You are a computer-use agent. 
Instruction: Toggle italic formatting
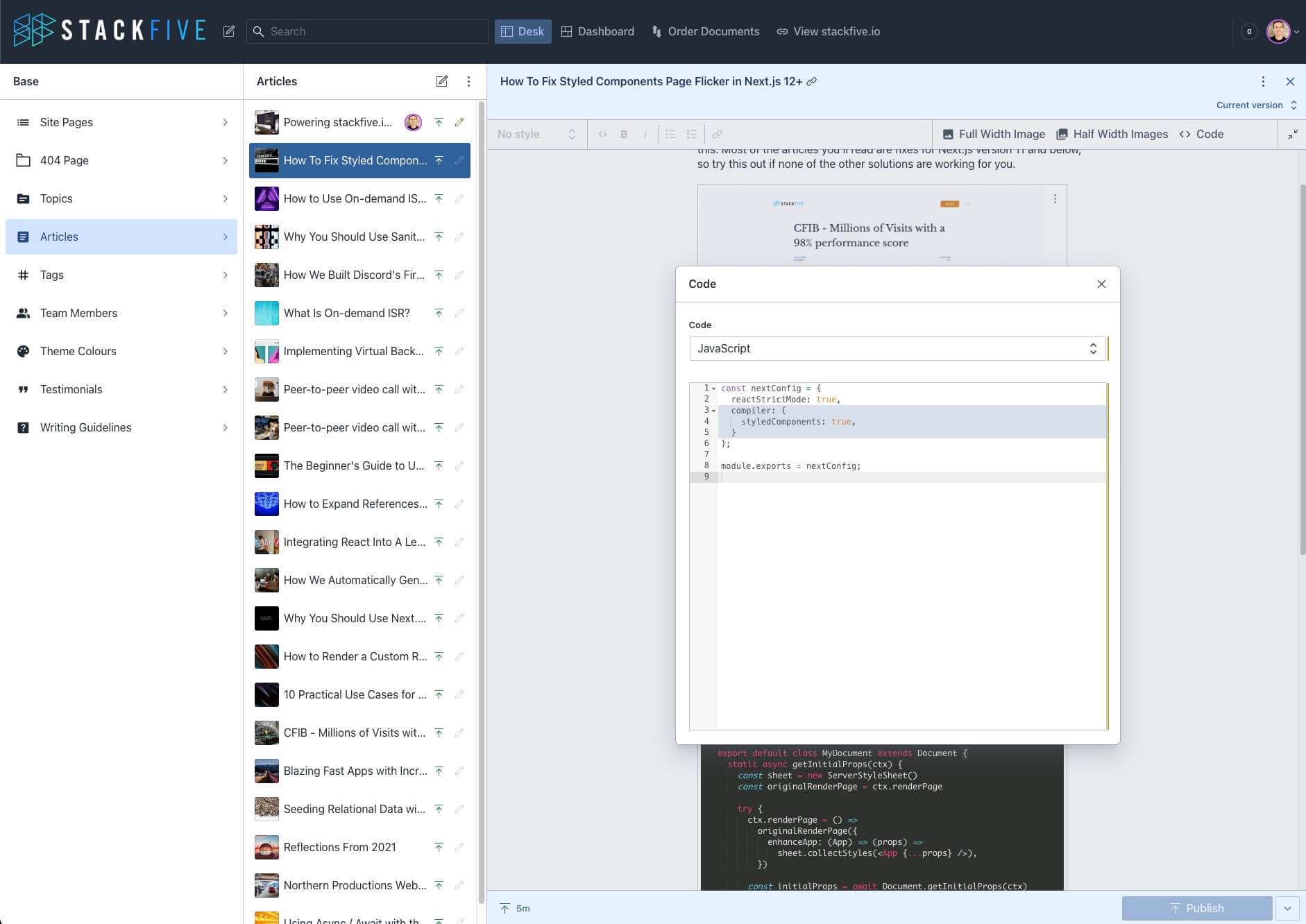point(645,134)
